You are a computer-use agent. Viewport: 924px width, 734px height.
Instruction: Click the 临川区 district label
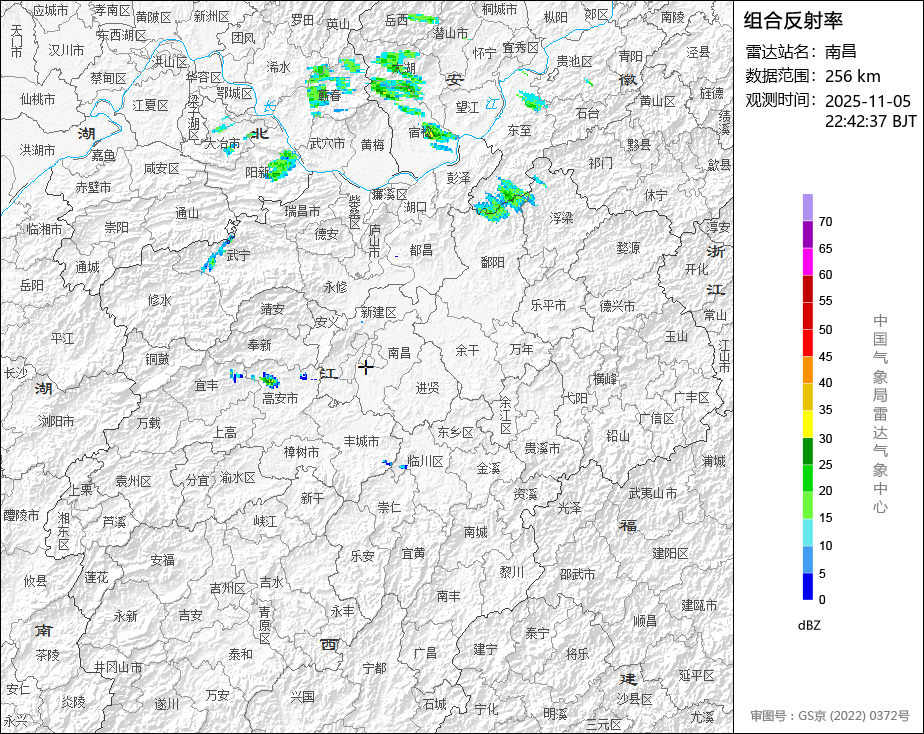[x=425, y=461]
